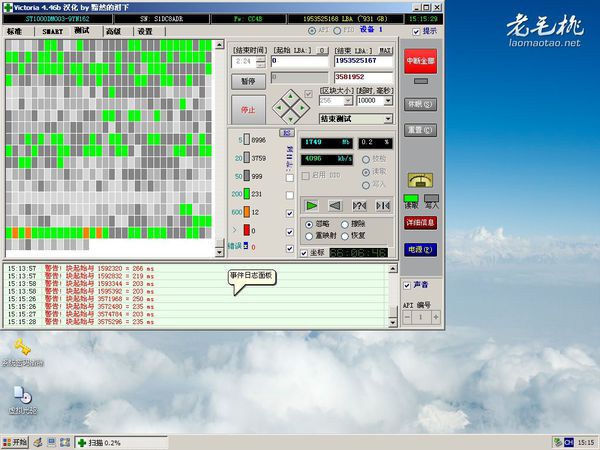Open the timeout 10000 dropdown
Image resolution: width=600 pixels, height=450 pixels.
388,101
